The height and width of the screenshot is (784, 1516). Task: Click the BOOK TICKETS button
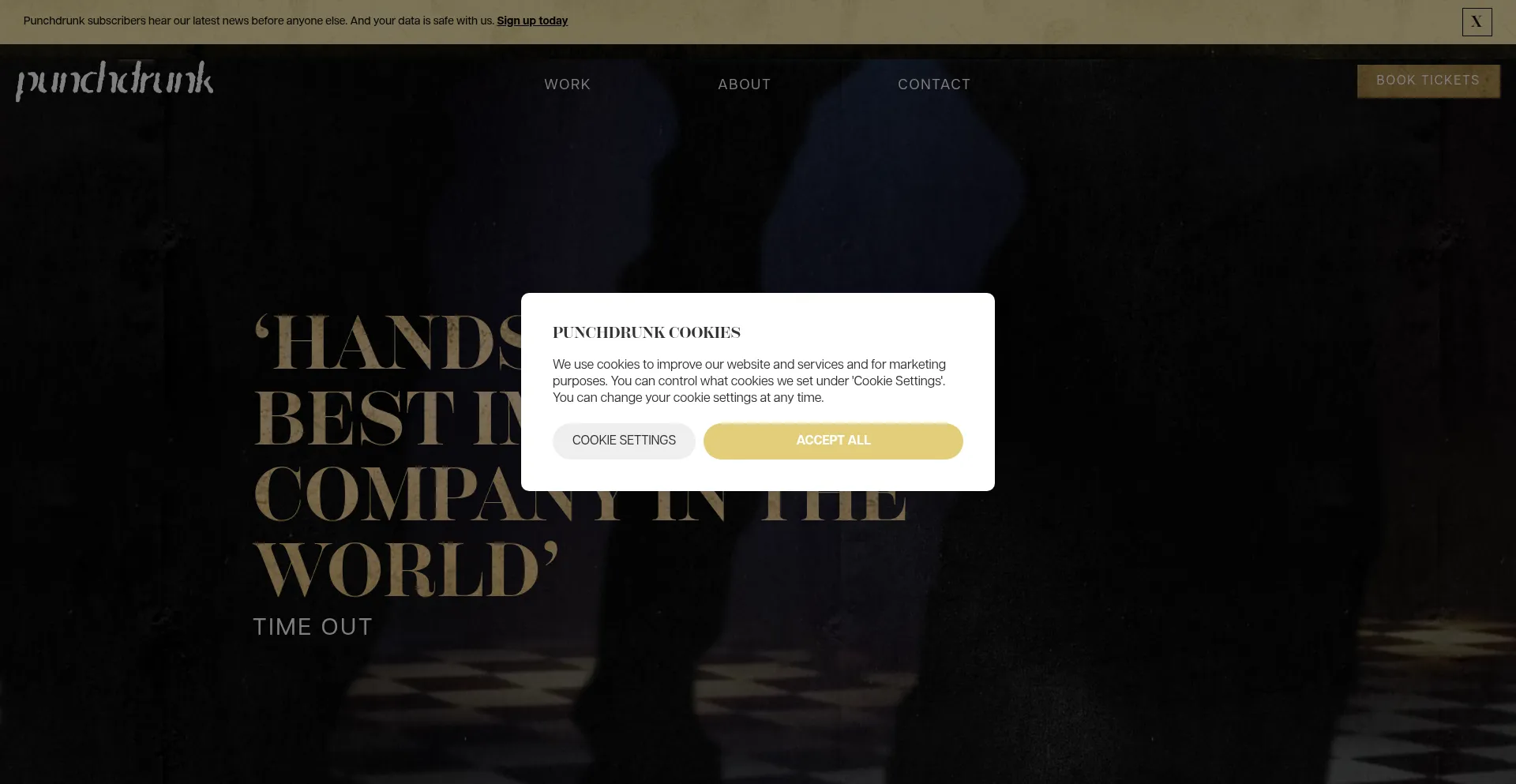[x=1428, y=81]
